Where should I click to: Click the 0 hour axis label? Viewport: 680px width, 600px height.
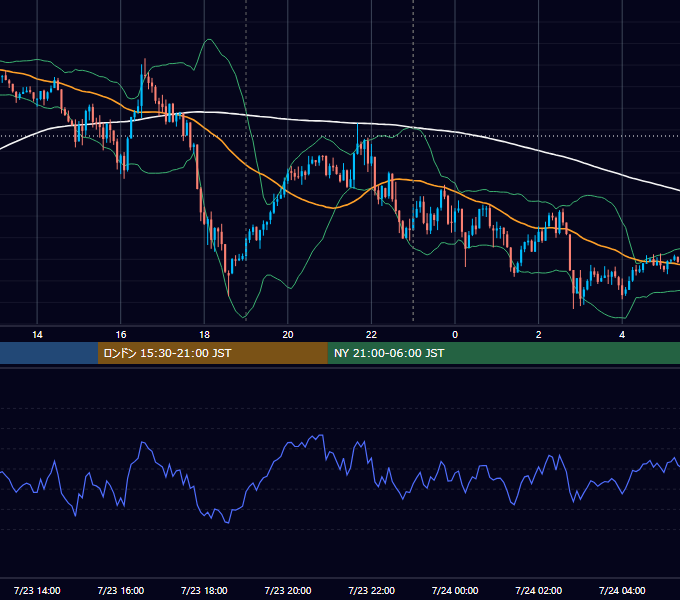coord(455,335)
